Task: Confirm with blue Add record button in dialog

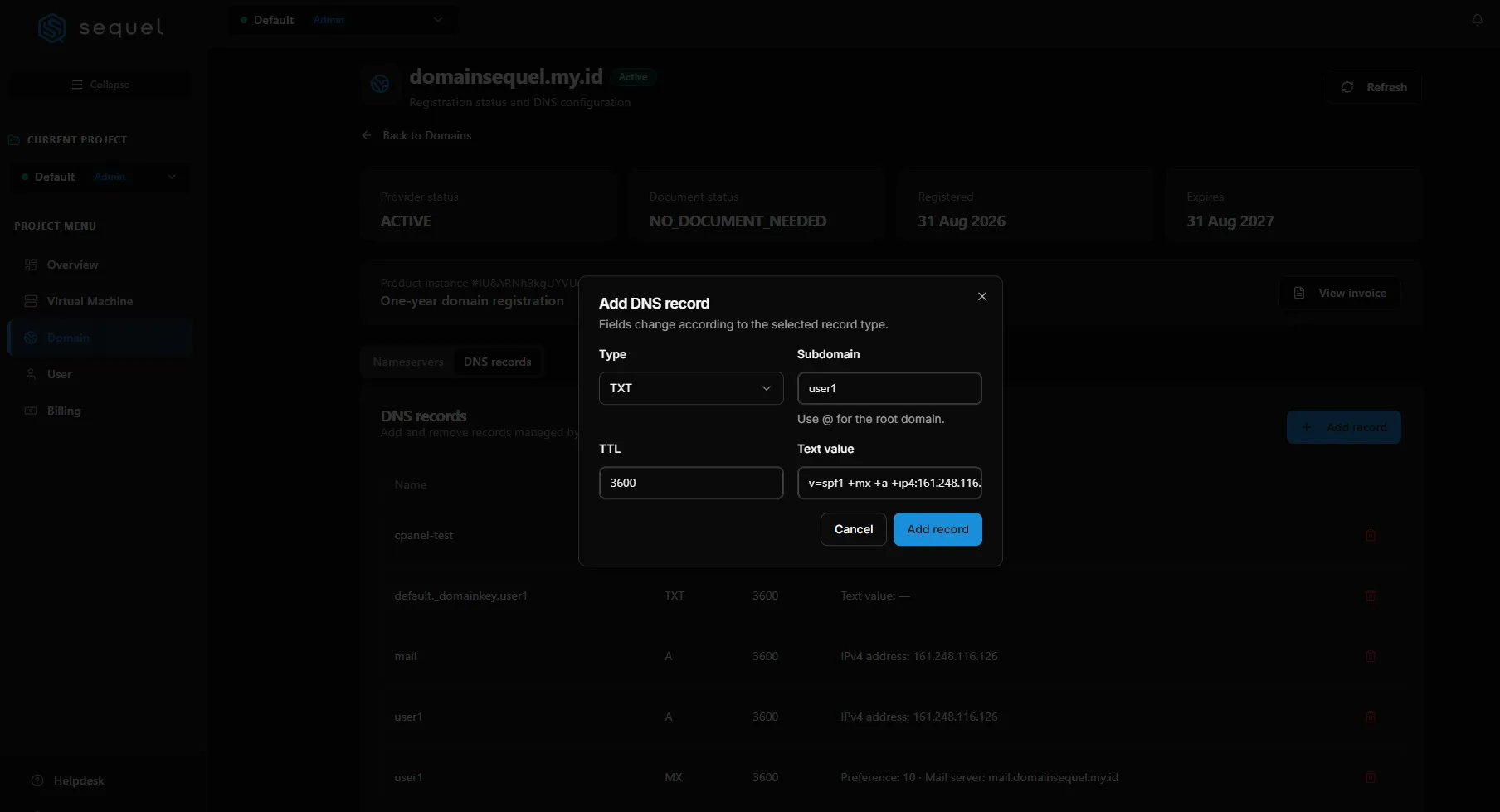Action: click(x=937, y=529)
